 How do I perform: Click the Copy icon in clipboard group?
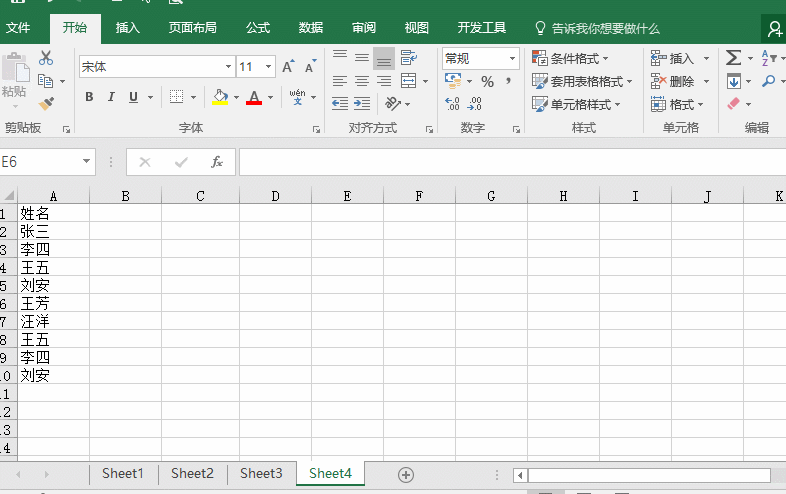pos(46,81)
